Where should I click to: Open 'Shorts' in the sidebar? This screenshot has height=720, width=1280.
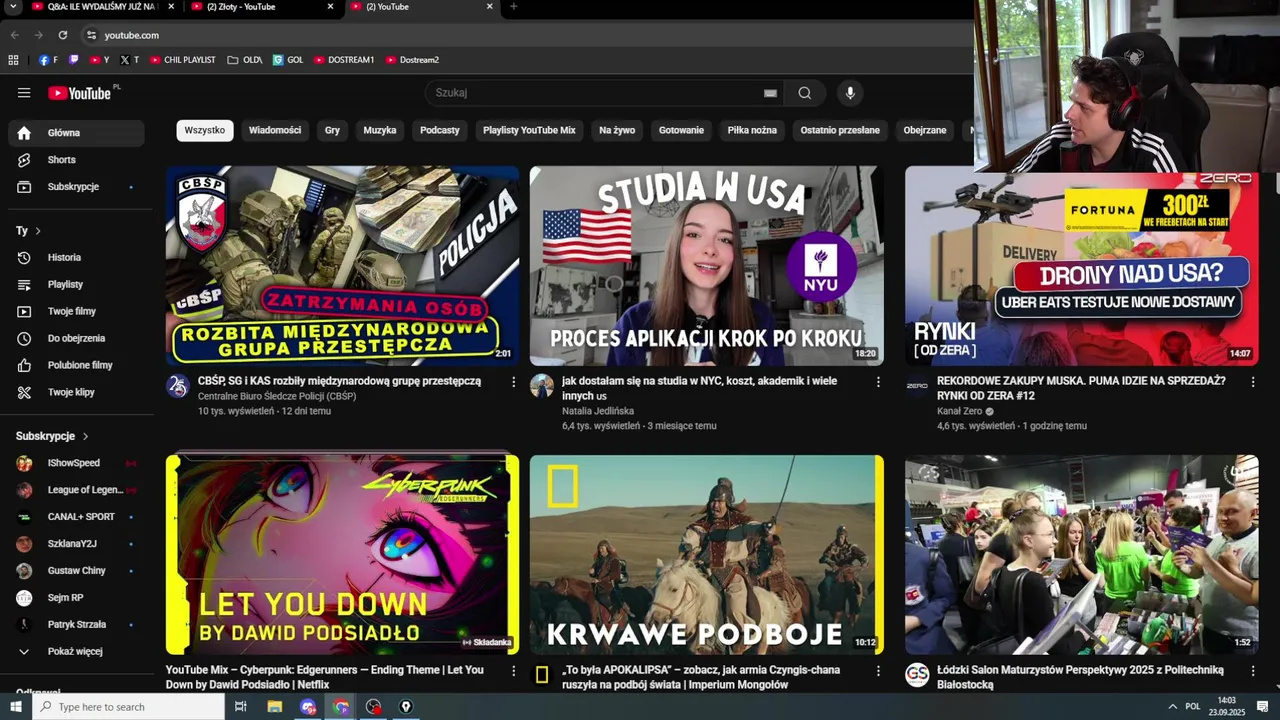click(x=77, y=160)
